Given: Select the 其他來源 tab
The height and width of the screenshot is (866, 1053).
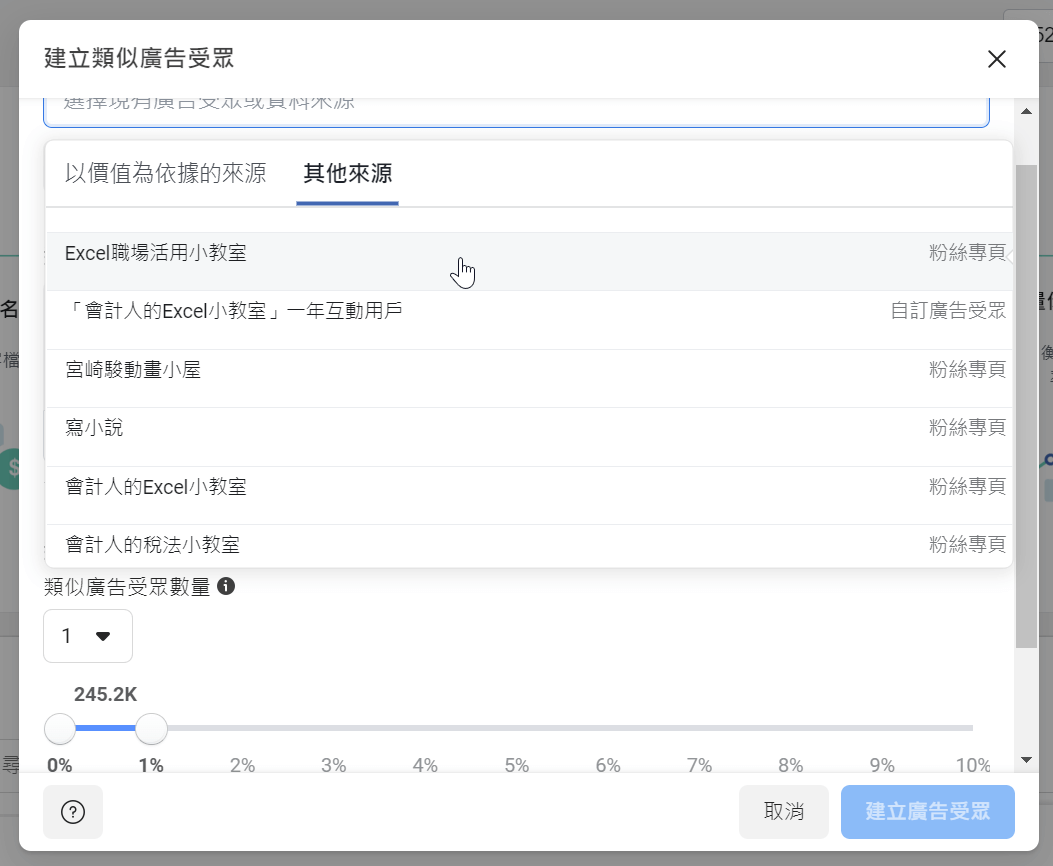Looking at the screenshot, I should tap(347, 173).
